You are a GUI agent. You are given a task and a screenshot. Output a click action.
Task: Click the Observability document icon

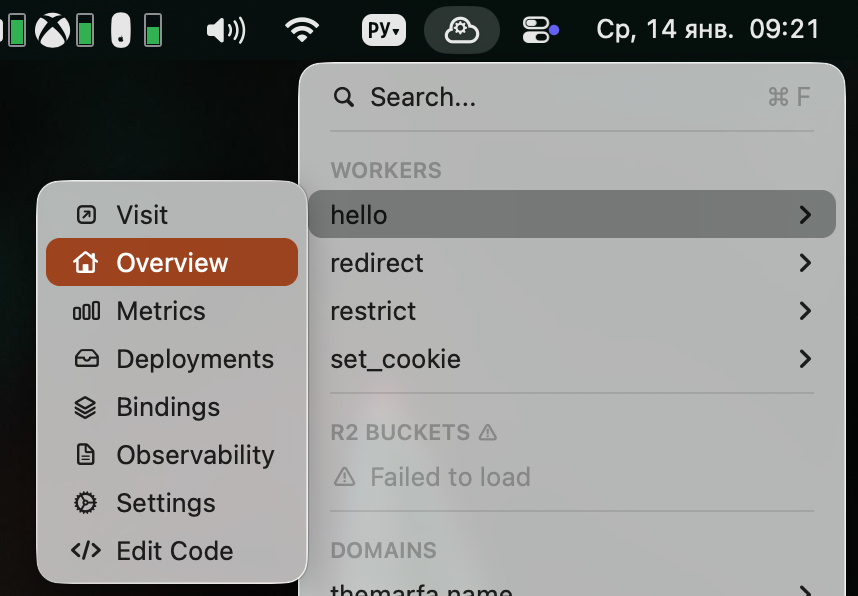(x=86, y=455)
